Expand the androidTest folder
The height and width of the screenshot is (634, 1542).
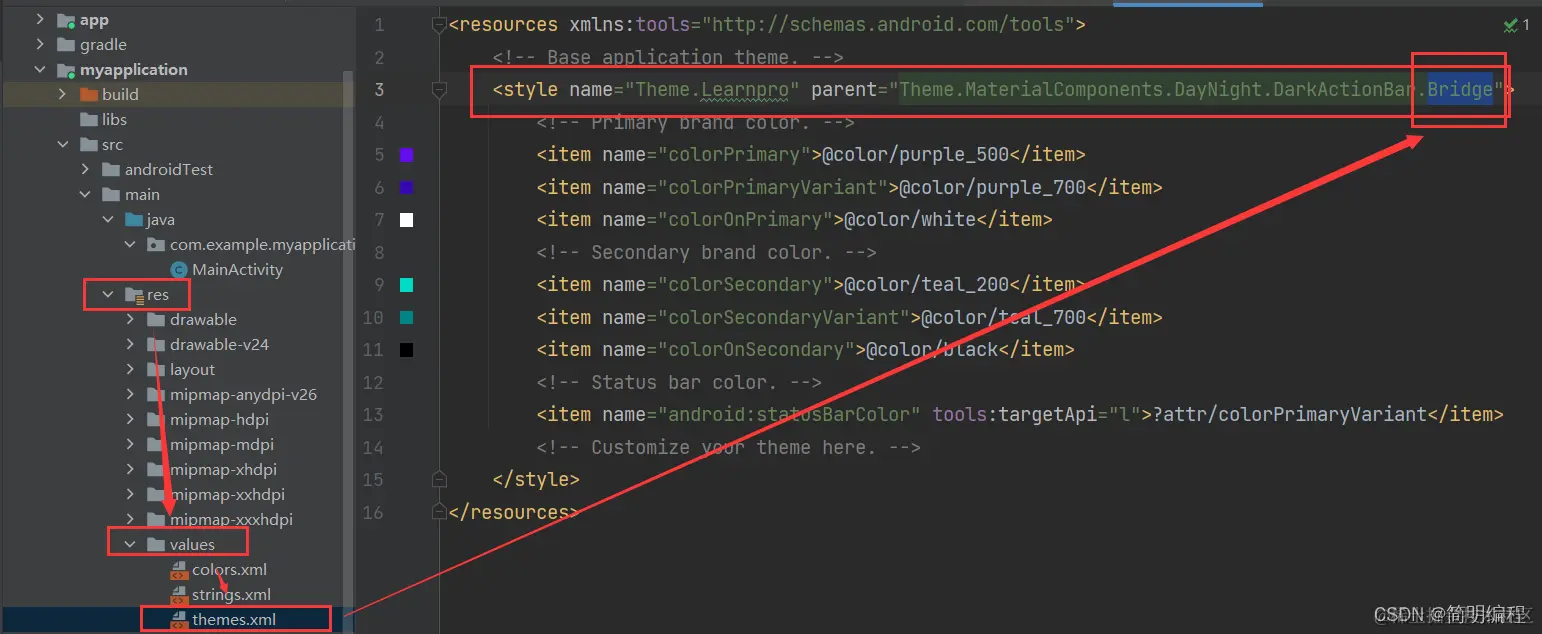point(85,169)
